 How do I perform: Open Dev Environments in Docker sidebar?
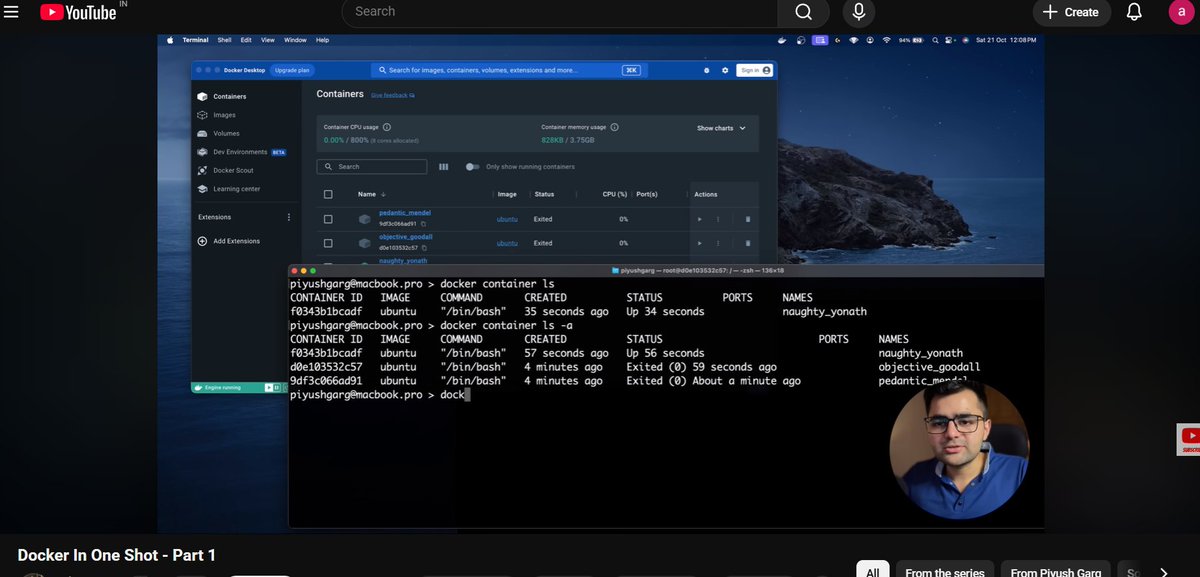242,152
